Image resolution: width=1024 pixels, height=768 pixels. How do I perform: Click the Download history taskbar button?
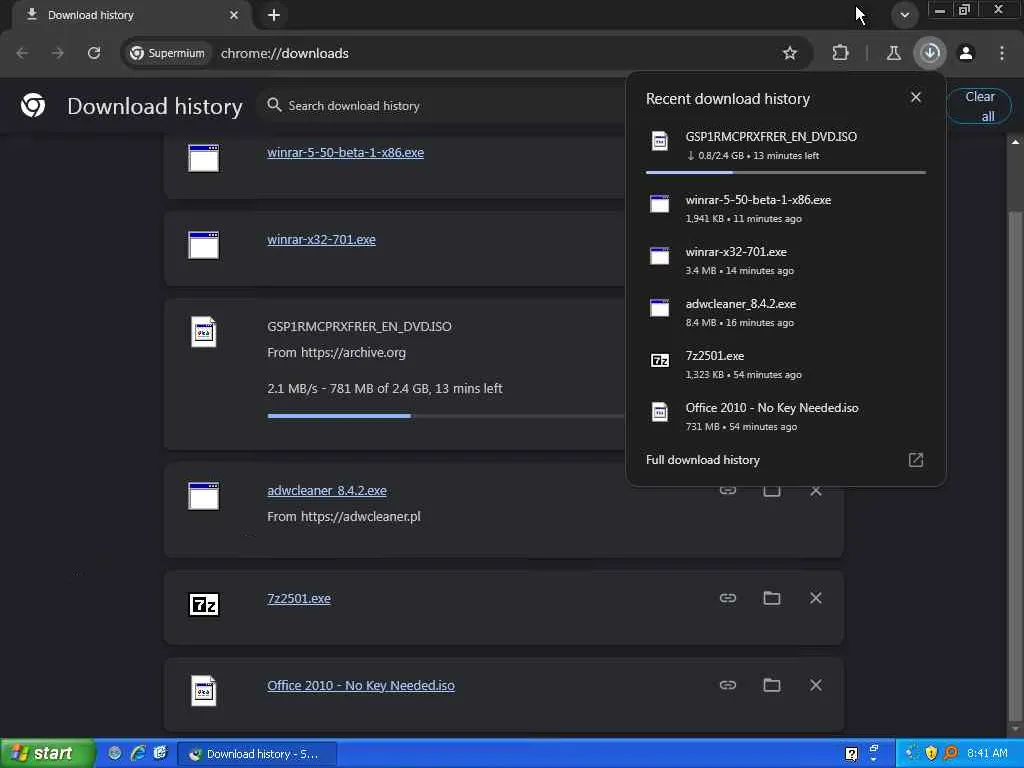(x=257, y=754)
